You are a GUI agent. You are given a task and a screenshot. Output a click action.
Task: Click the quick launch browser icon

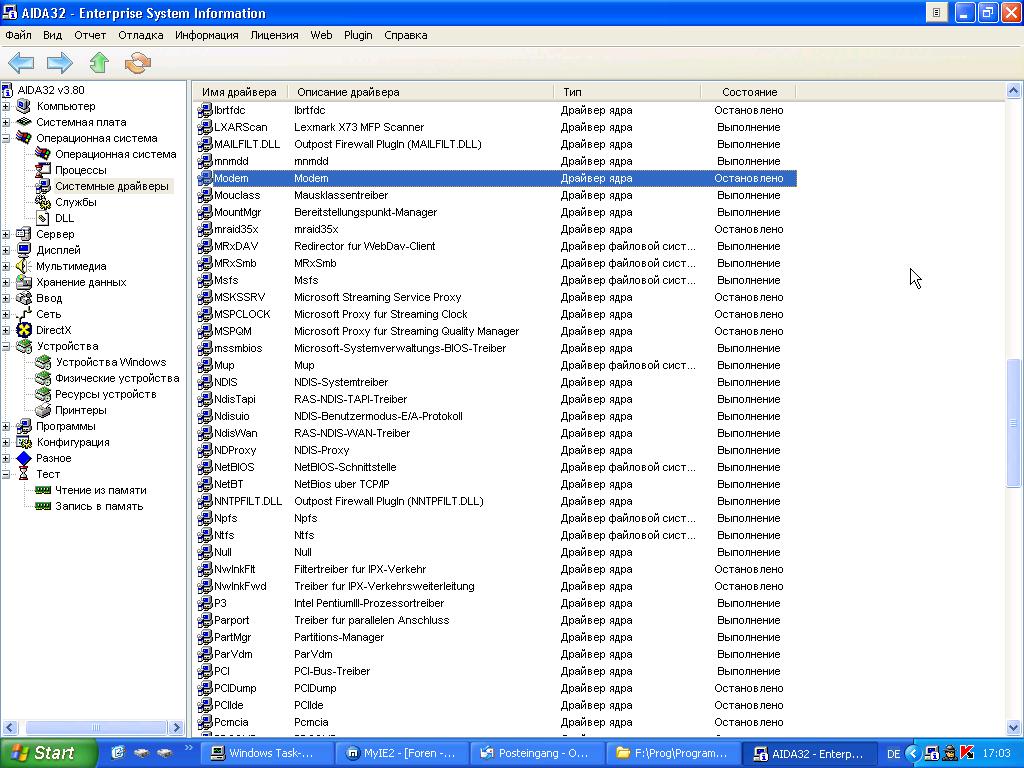coord(118,753)
